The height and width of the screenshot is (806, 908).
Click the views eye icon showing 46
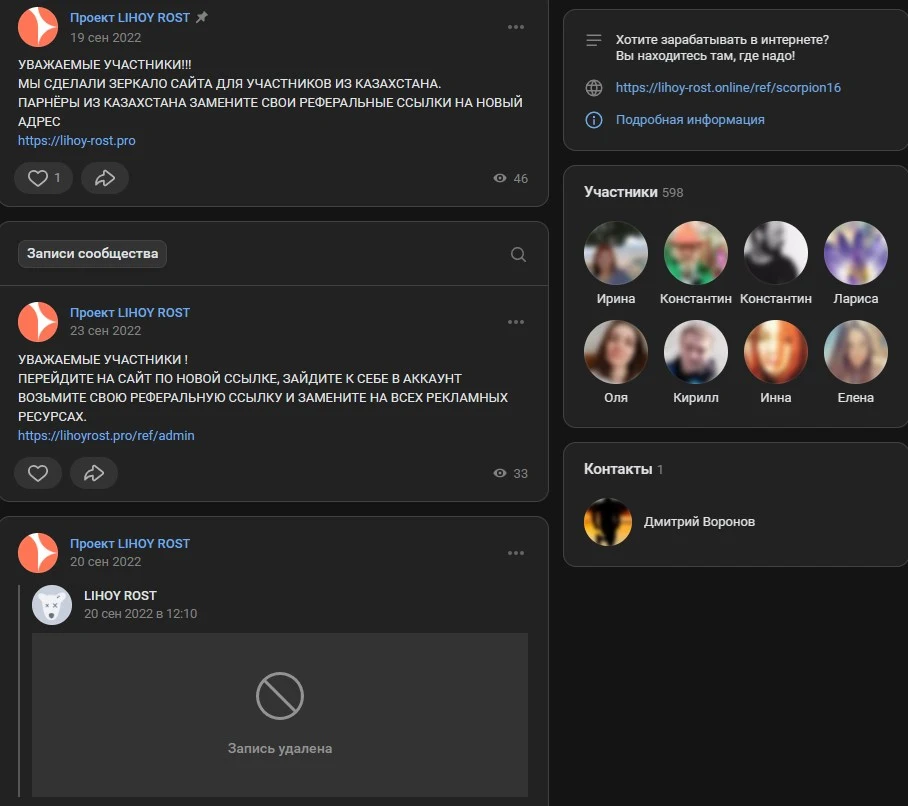tap(500, 178)
